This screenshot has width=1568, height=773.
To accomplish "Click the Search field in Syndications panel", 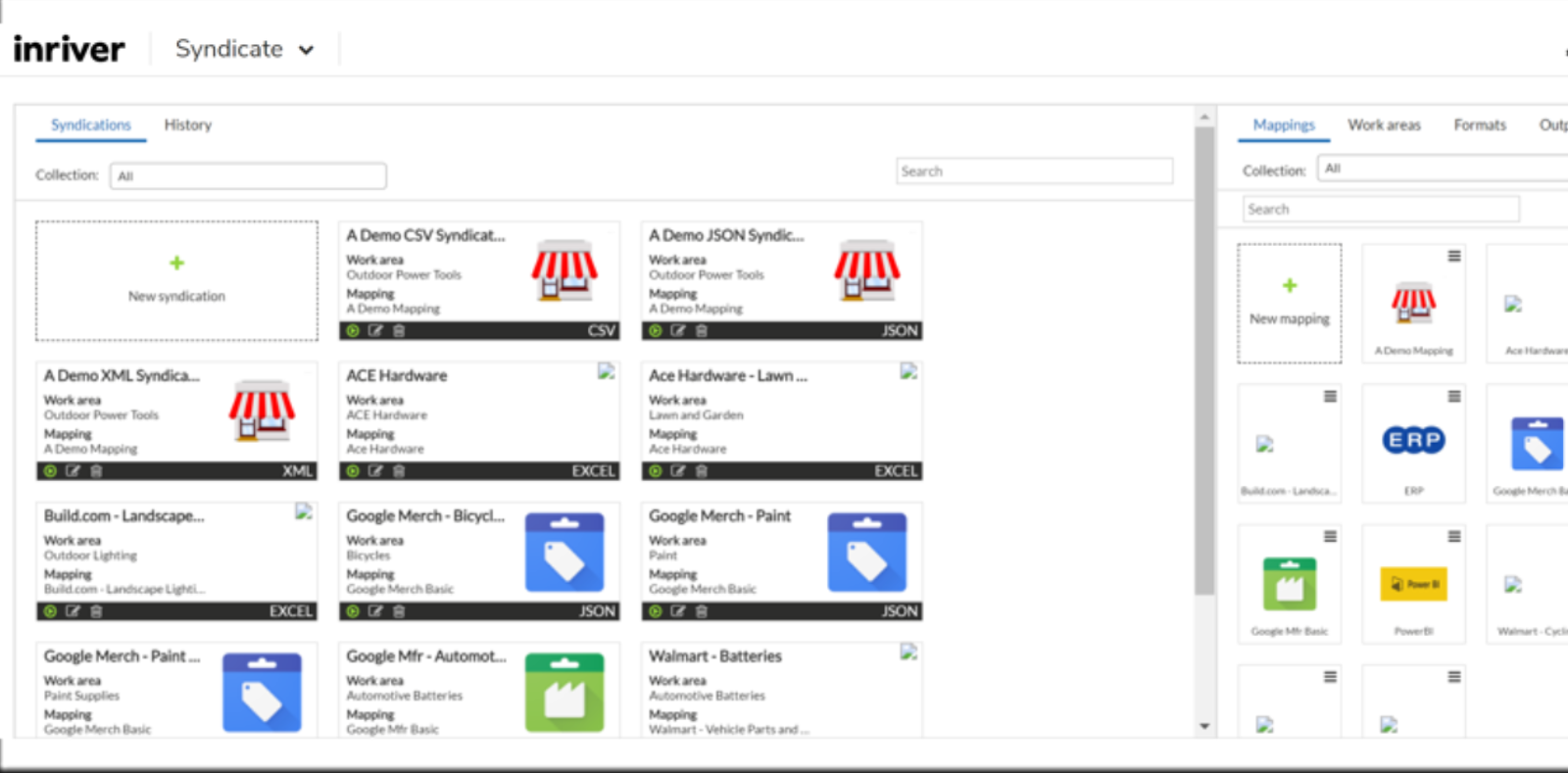I will [x=1035, y=171].
